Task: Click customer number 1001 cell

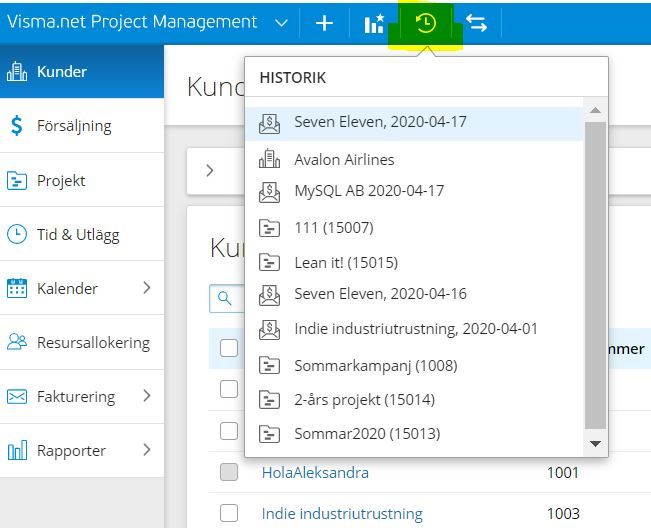Action: 563,473
